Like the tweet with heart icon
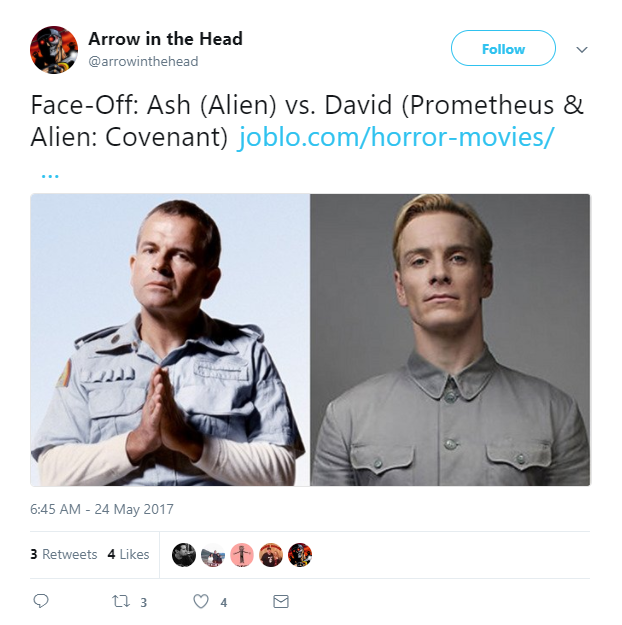This screenshot has width=622, height=625. pos(201,601)
